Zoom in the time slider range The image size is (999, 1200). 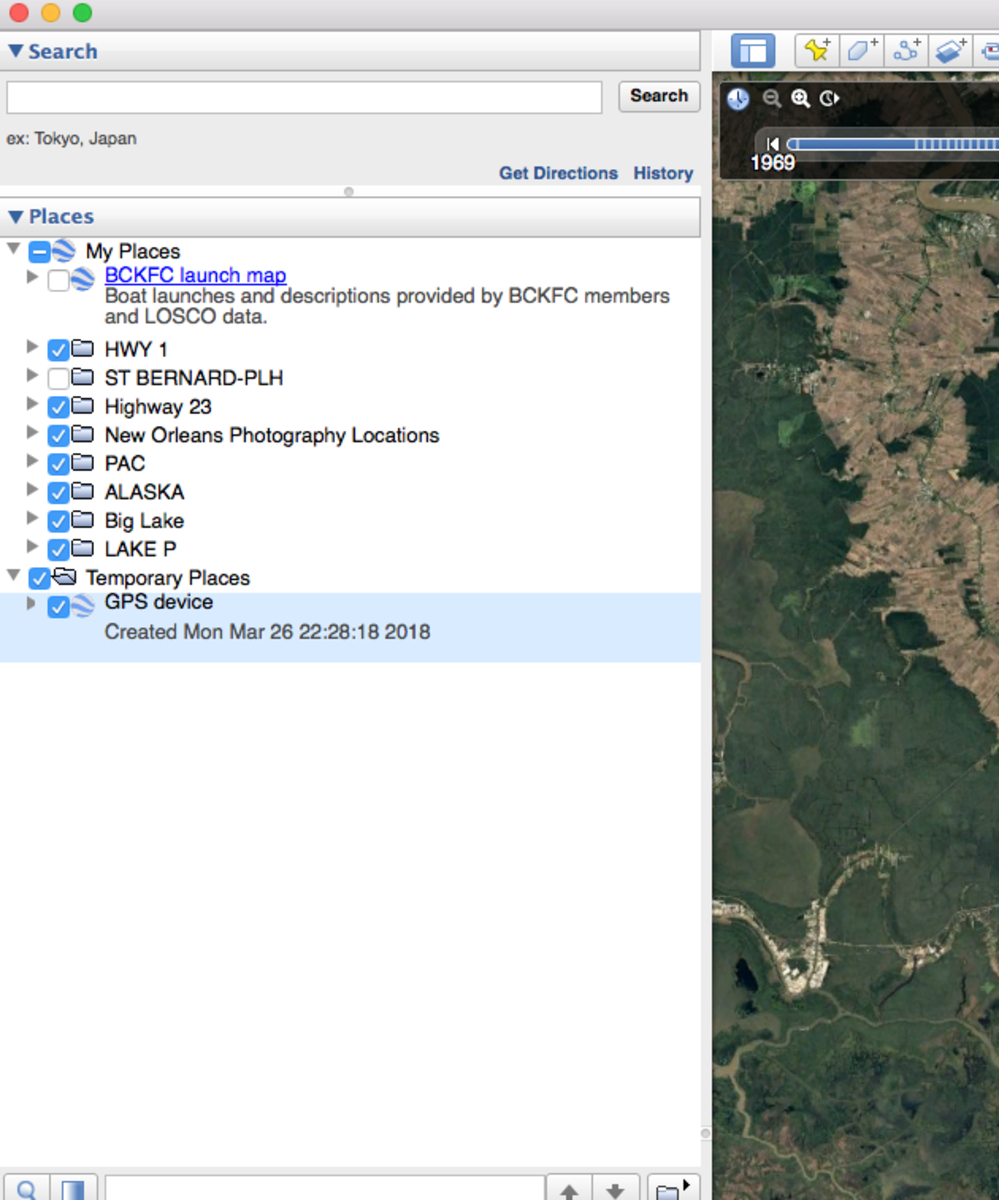pos(800,98)
